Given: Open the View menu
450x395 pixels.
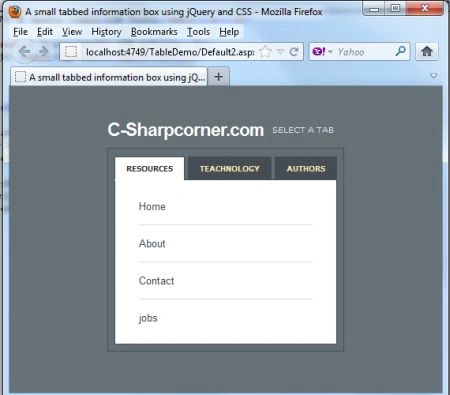Looking at the screenshot, I should point(72,32).
